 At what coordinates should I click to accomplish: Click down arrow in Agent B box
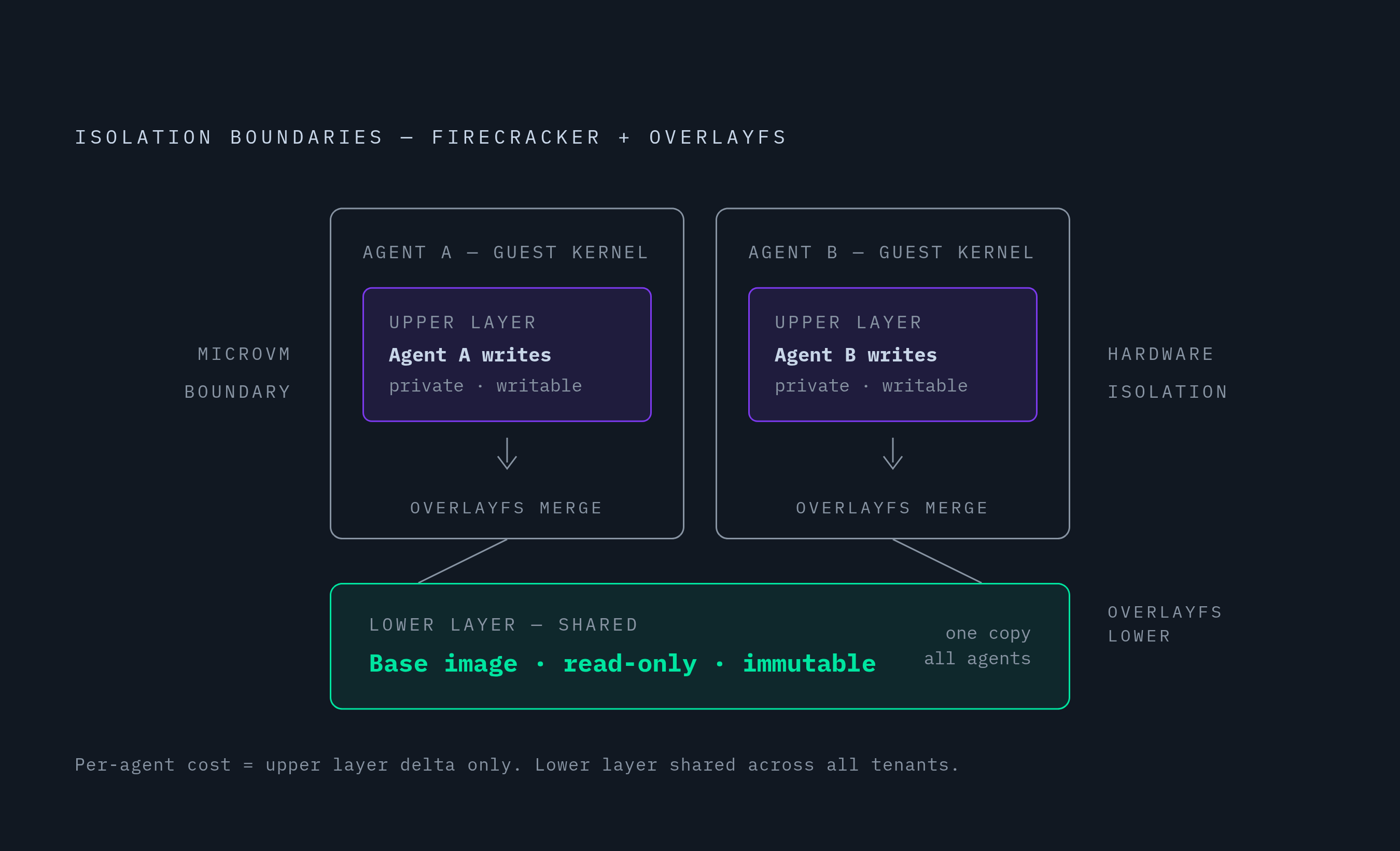pos(892,453)
